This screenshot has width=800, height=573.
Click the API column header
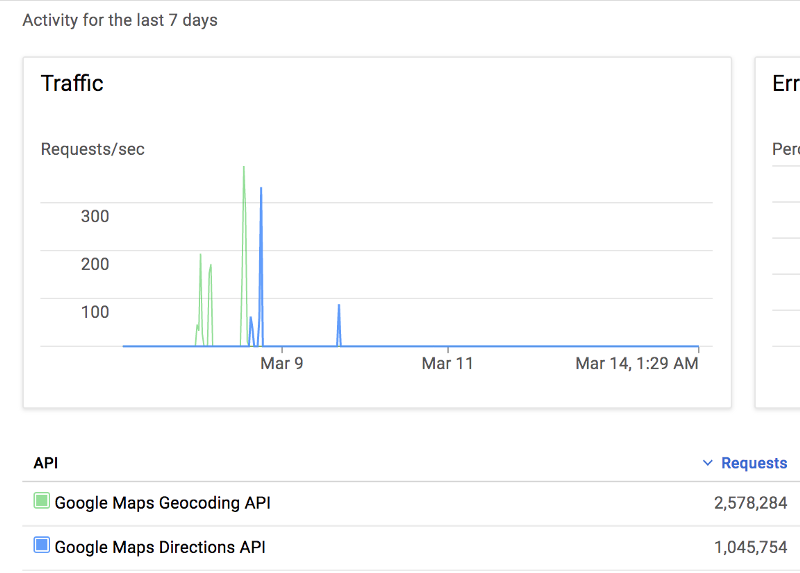point(46,463)
